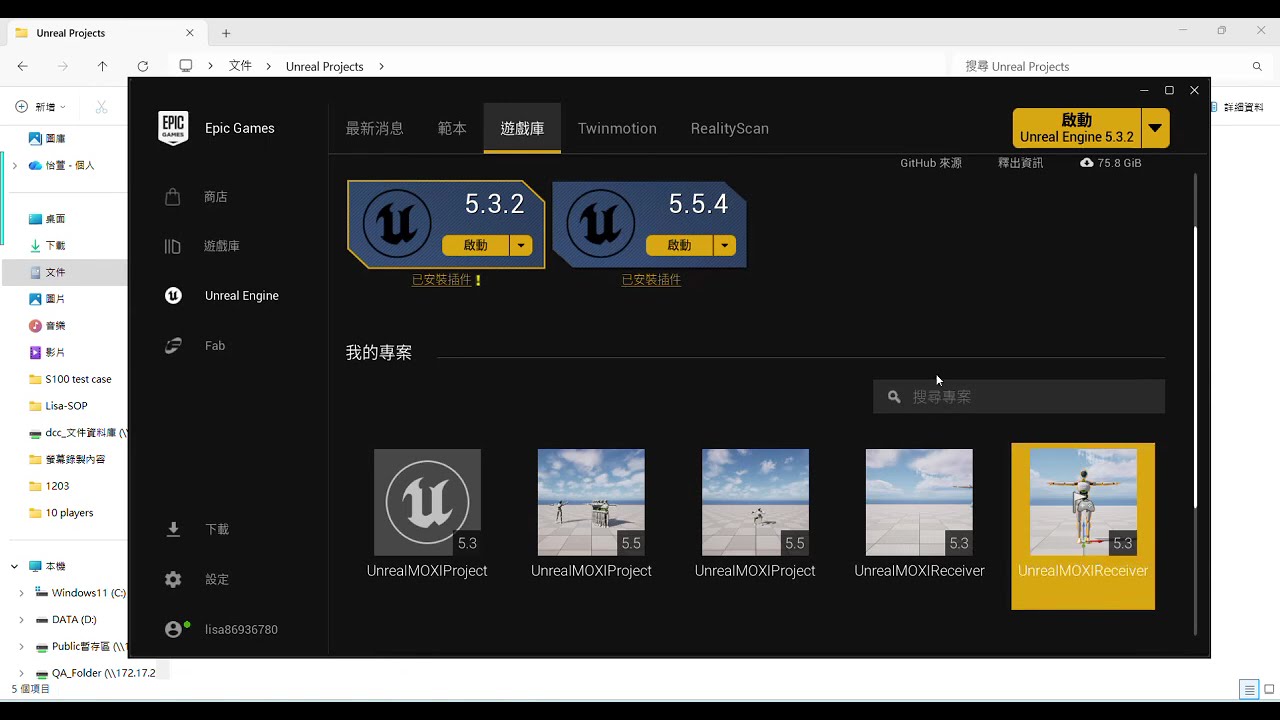The height and width of the screenshot is (720, 1280).
Task: Open the dropdown beside top-right Launch button
Action: (1155, 128)
